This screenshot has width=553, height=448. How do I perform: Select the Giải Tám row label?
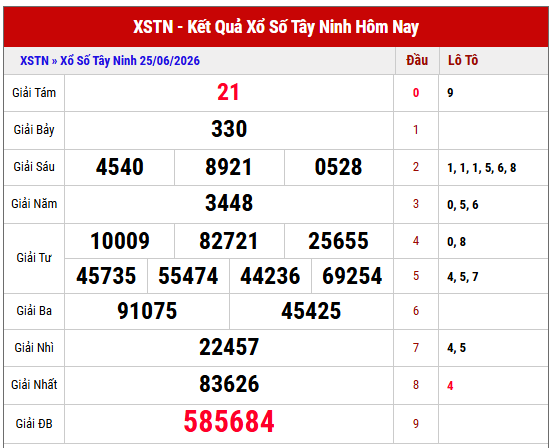[34, 93]
